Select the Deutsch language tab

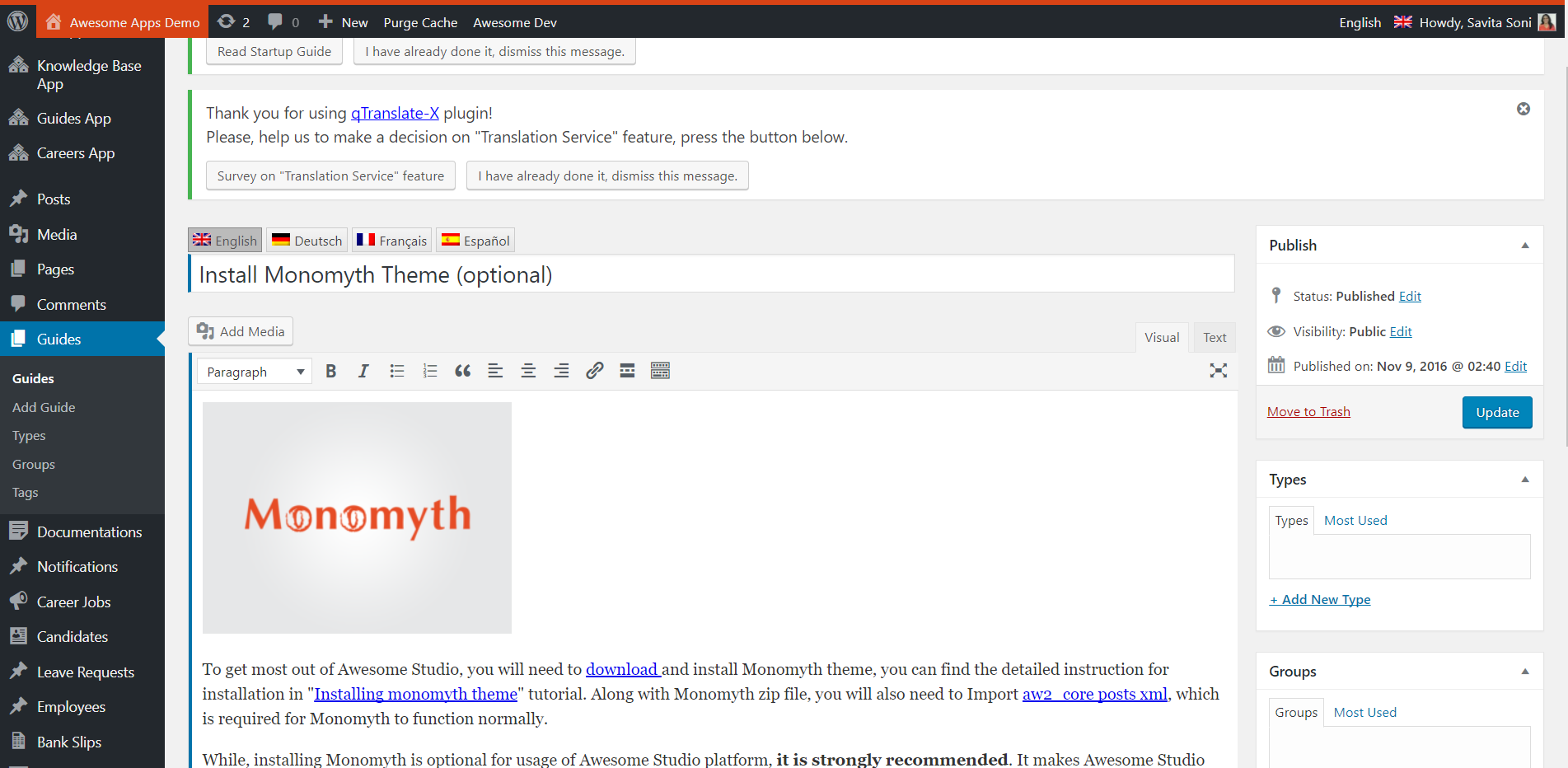(307, 241)
